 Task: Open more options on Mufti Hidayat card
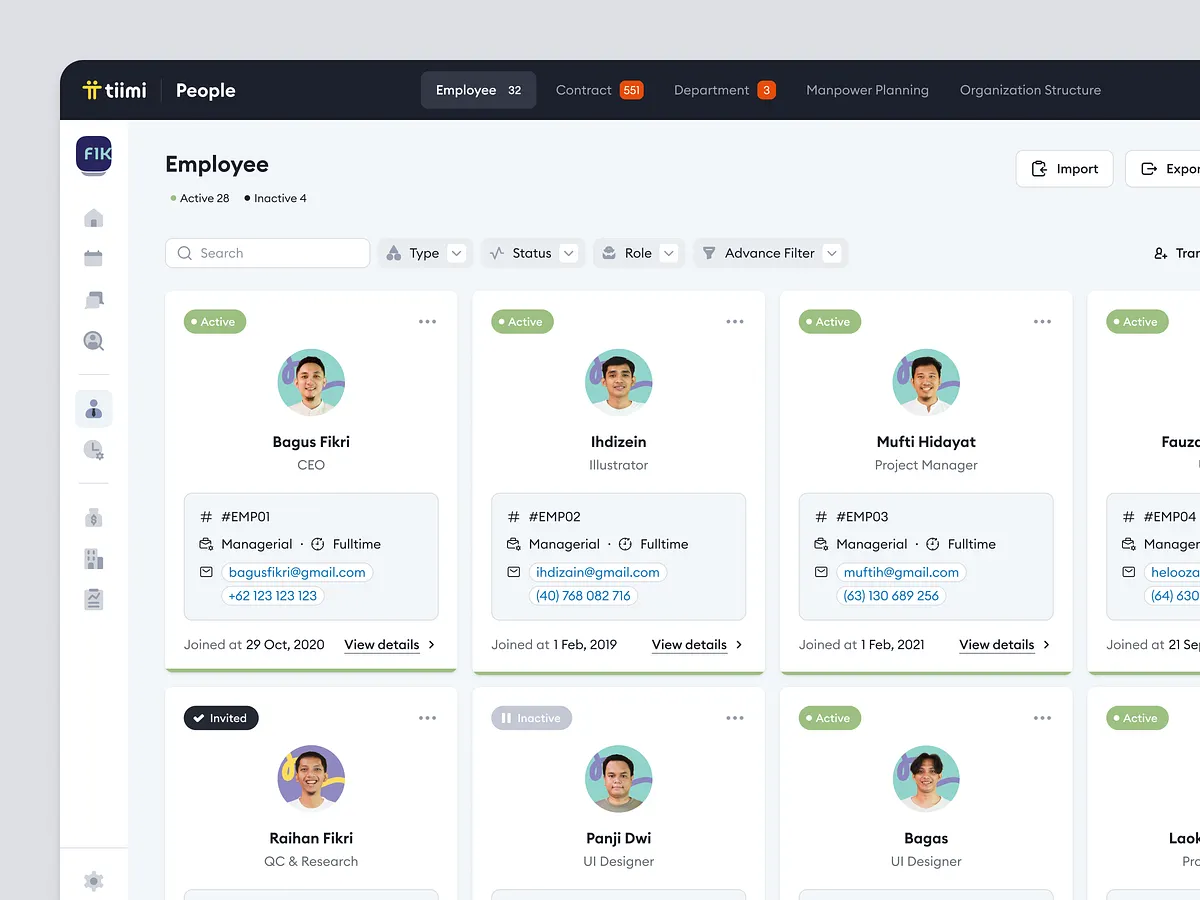pos(1043,322)
